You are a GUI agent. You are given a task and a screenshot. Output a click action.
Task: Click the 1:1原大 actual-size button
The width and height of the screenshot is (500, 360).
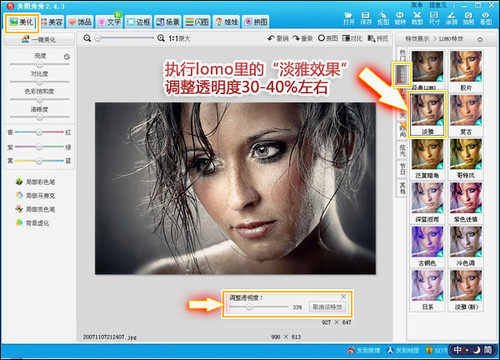tap(179, 38)
